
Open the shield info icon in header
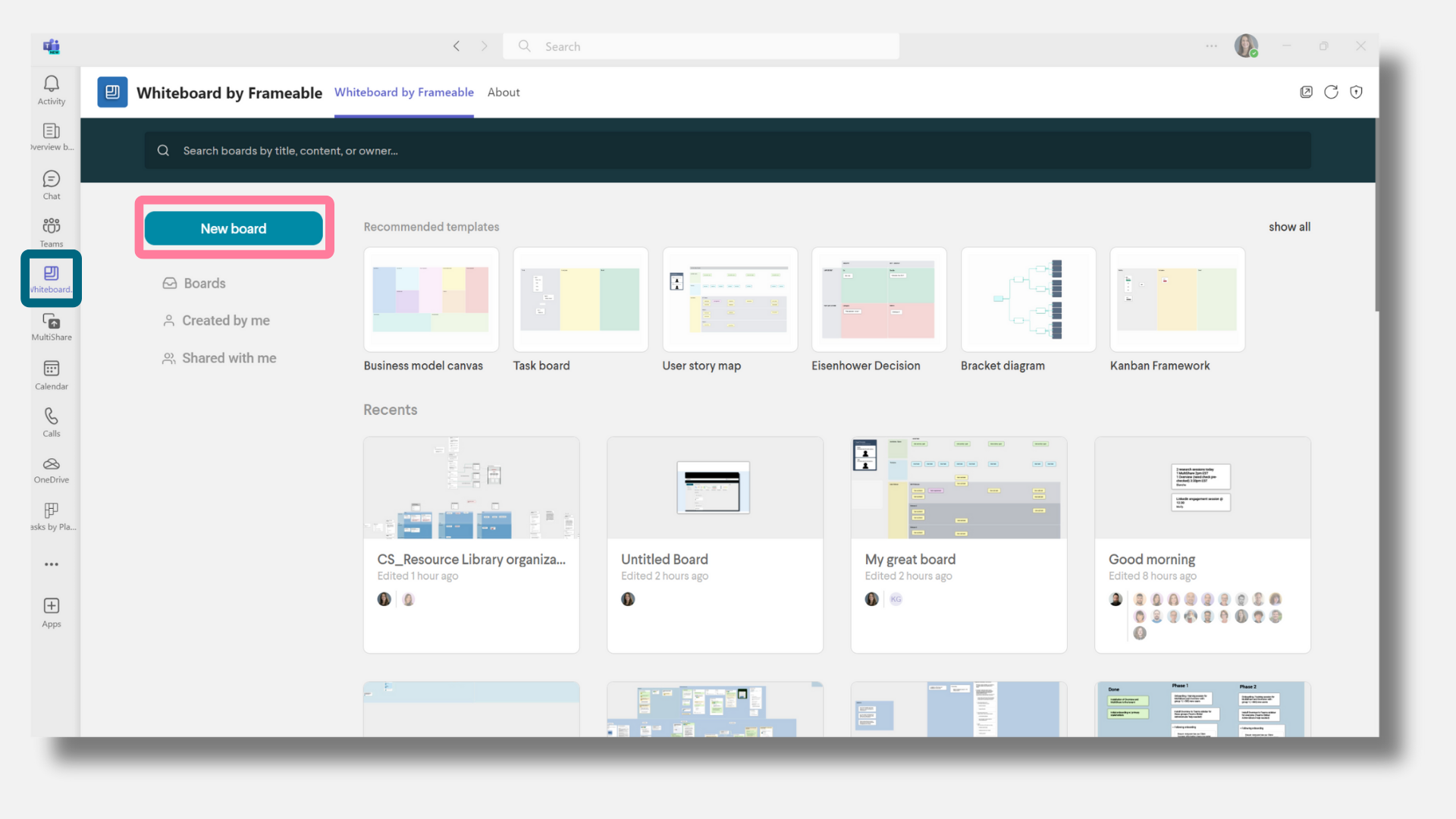tap(1357, 92)
